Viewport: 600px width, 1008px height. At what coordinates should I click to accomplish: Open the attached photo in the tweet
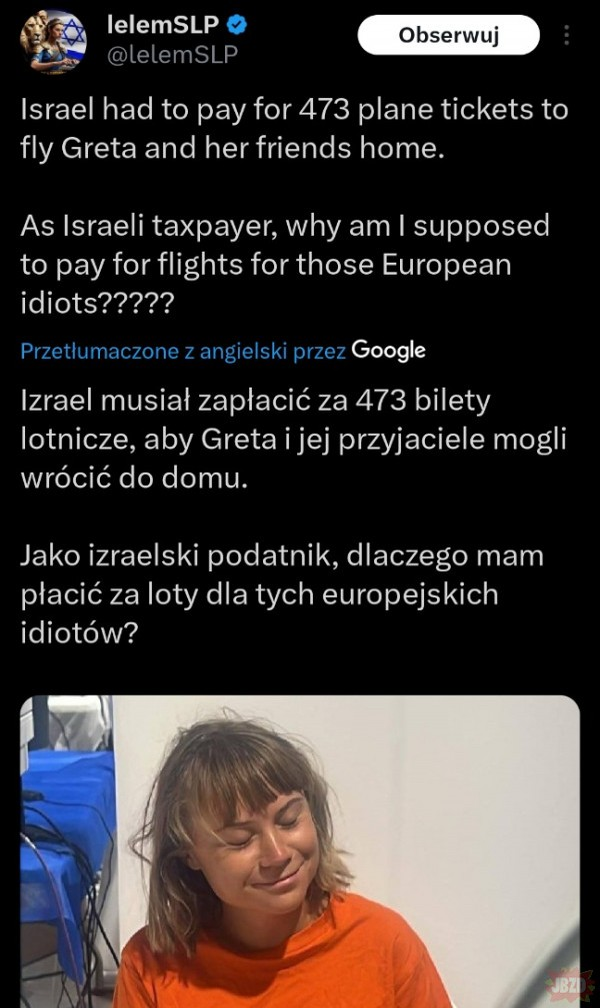pyautogui.click(x=300, y=851)
